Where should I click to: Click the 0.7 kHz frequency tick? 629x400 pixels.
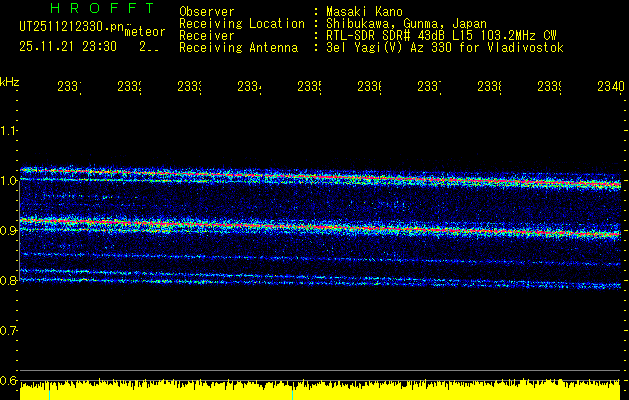tap(9, 331)
